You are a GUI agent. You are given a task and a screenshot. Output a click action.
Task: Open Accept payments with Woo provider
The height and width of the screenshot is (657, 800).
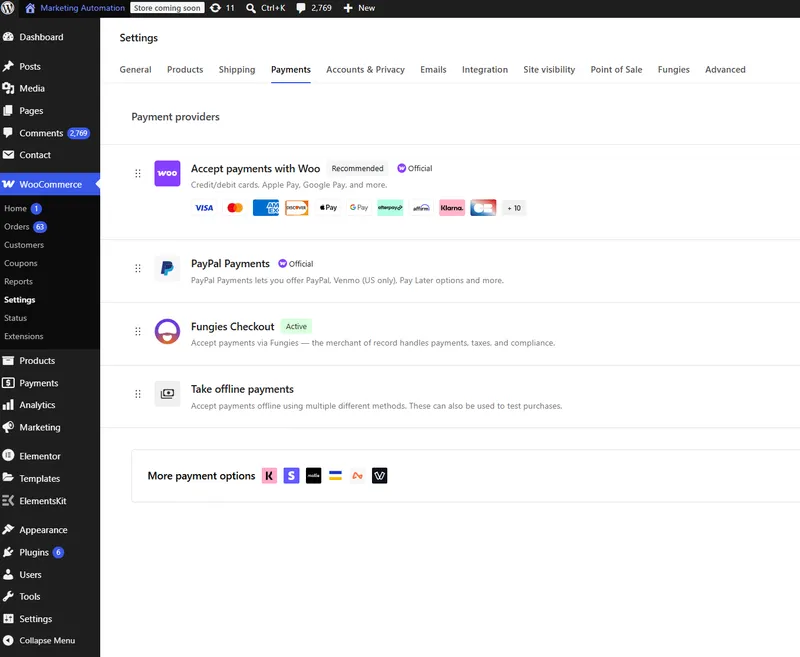point(255,168)
